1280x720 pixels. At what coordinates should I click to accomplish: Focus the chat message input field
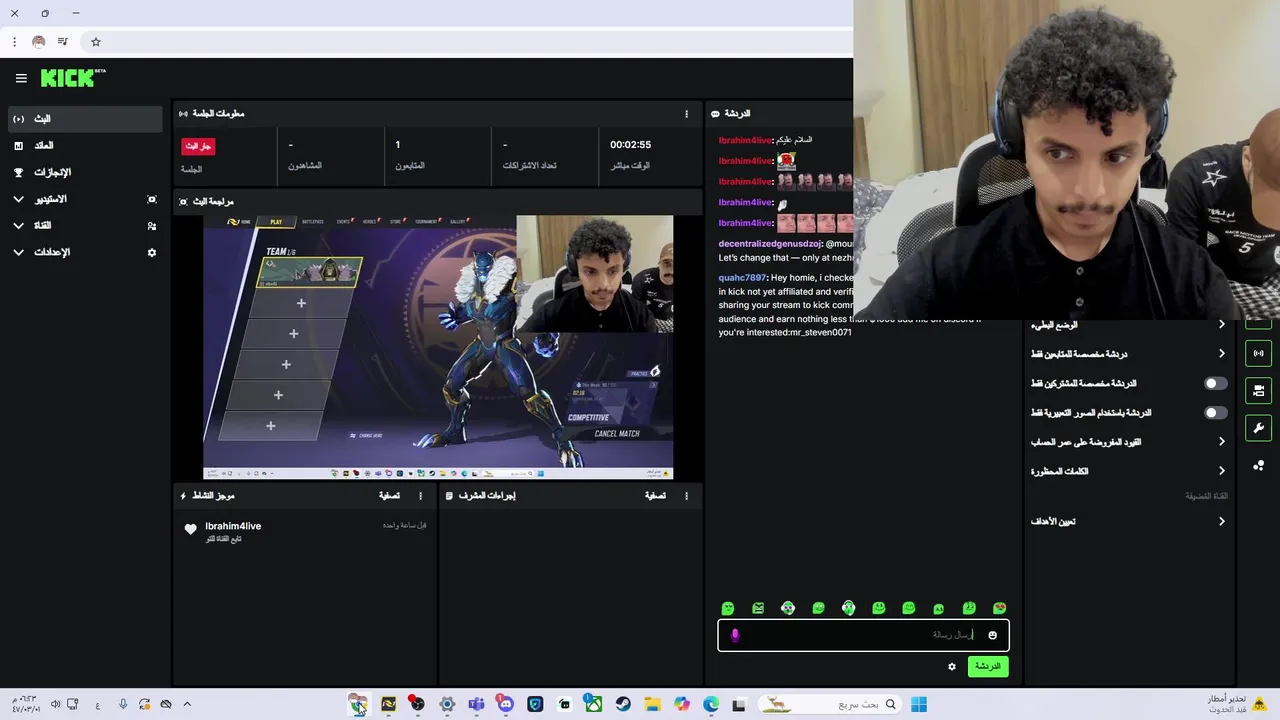click(x=863, y=635)
